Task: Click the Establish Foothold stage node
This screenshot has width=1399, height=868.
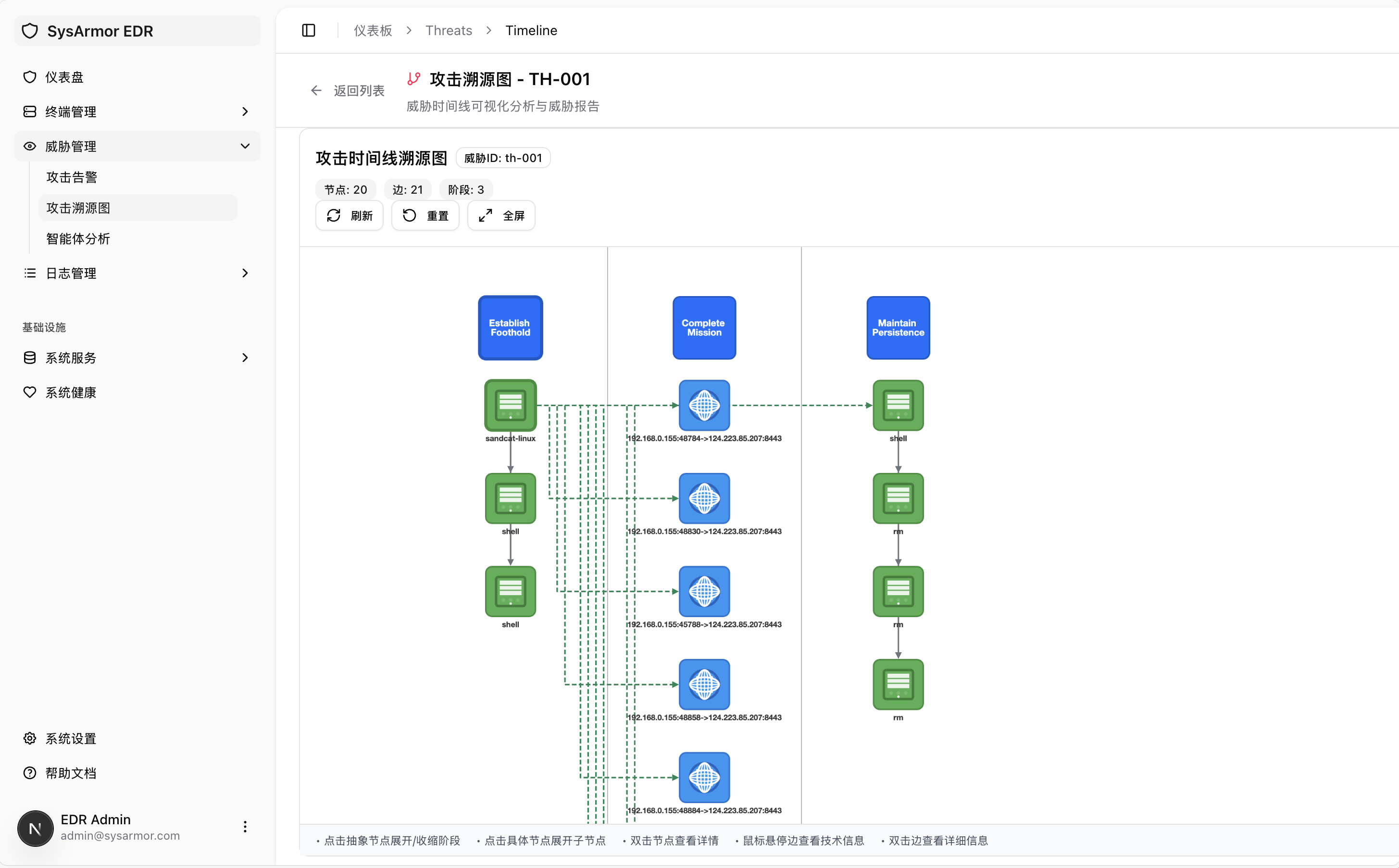Action: [510, 328]
